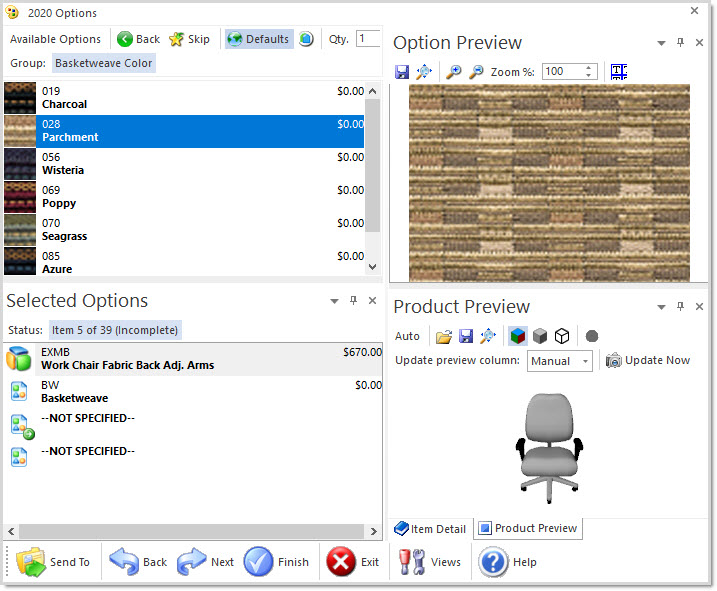Click the save icon in Option Preview
717x591 pixels.
[x=402, y=72]
